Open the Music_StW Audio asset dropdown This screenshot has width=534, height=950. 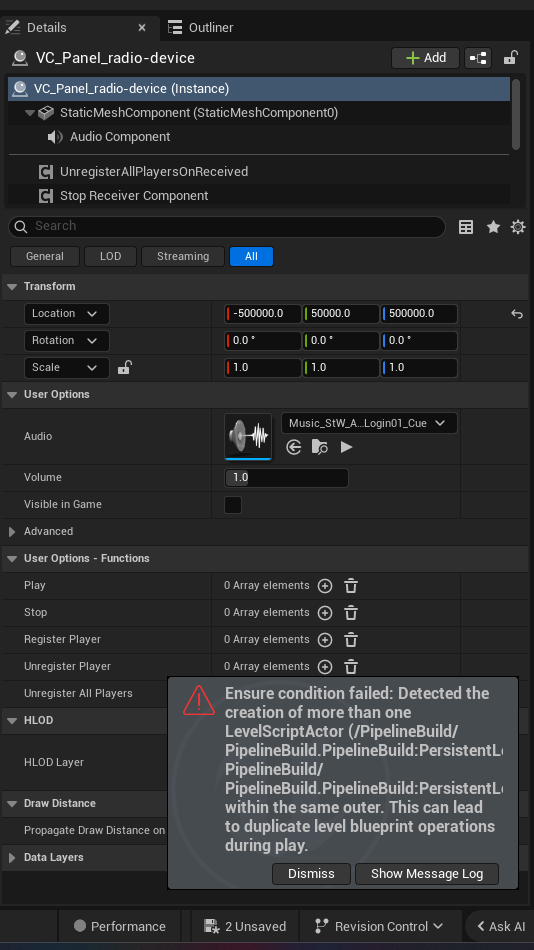pyautogui.click(x=369, y=423)
